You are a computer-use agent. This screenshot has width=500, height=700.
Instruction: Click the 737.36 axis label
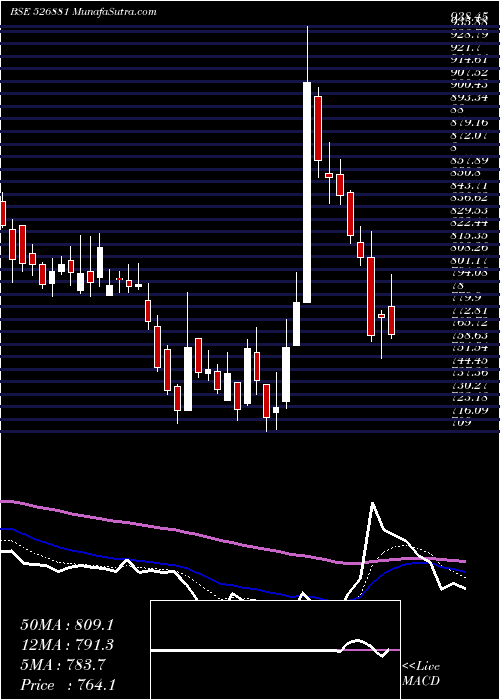pyautogui.click(x=469, y=372)
